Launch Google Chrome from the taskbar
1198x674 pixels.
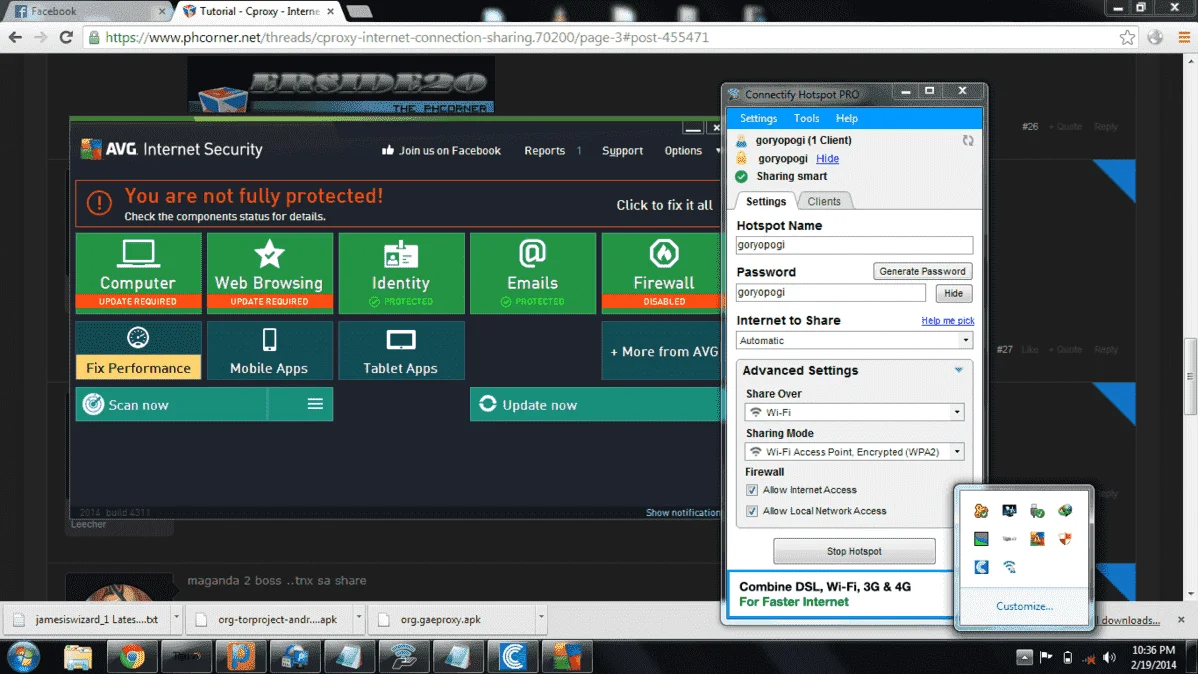pyautogui.click(x=132, y=657)
